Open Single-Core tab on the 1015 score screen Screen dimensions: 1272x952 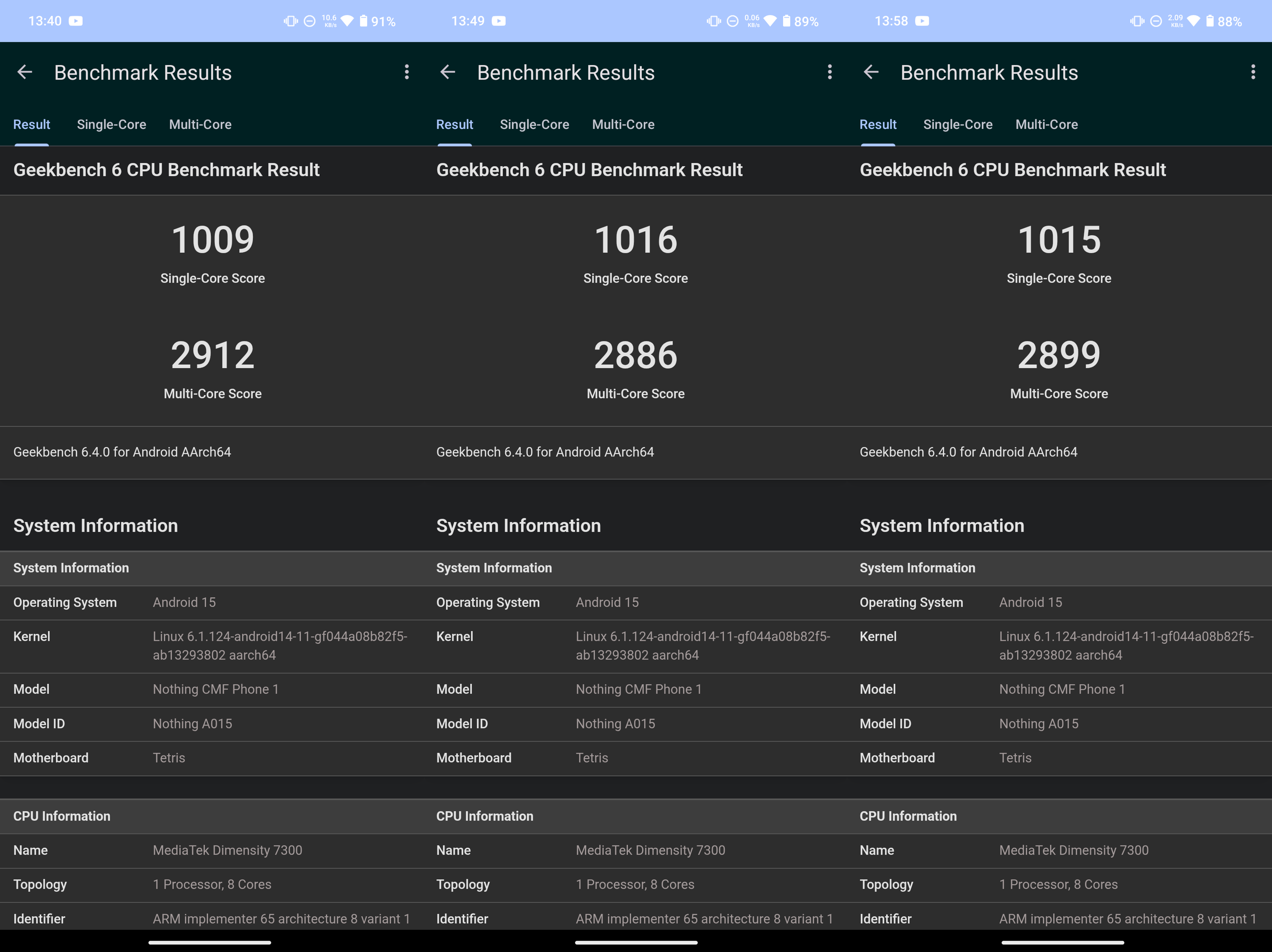point(957,124)
